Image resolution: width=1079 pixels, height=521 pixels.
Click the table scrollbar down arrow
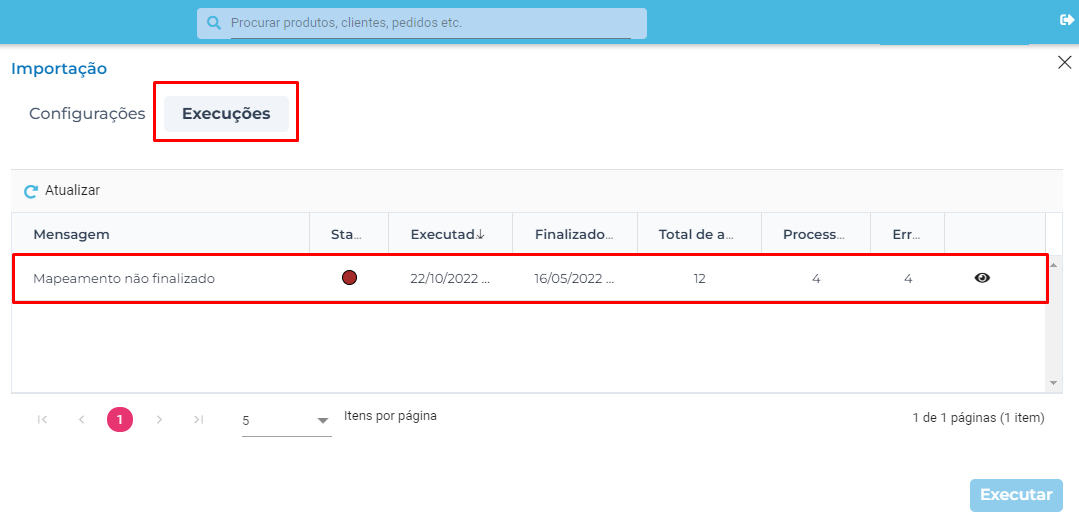[1053, 383]
